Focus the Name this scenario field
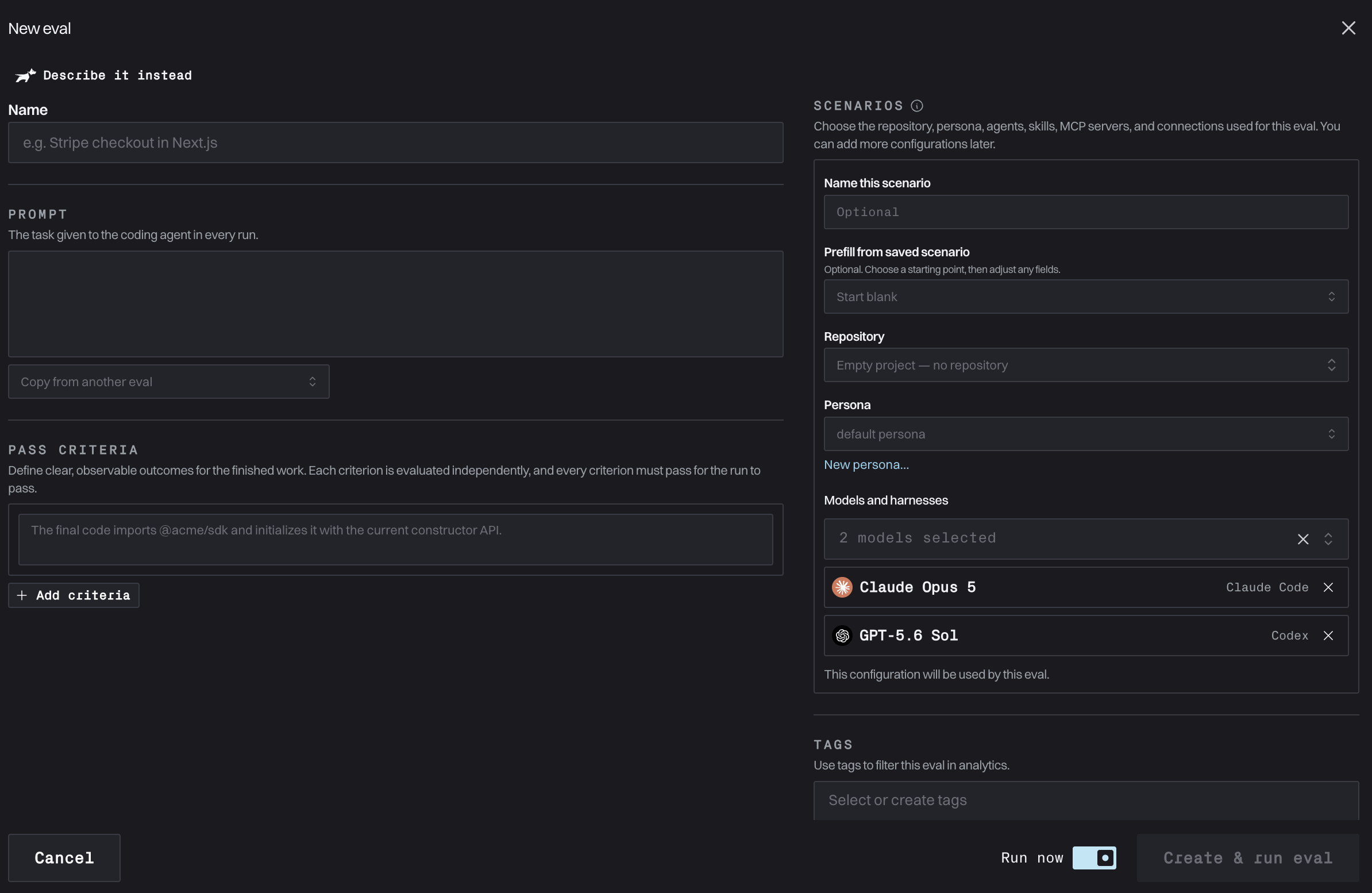1372x893 pixels. click(1086, 212)
